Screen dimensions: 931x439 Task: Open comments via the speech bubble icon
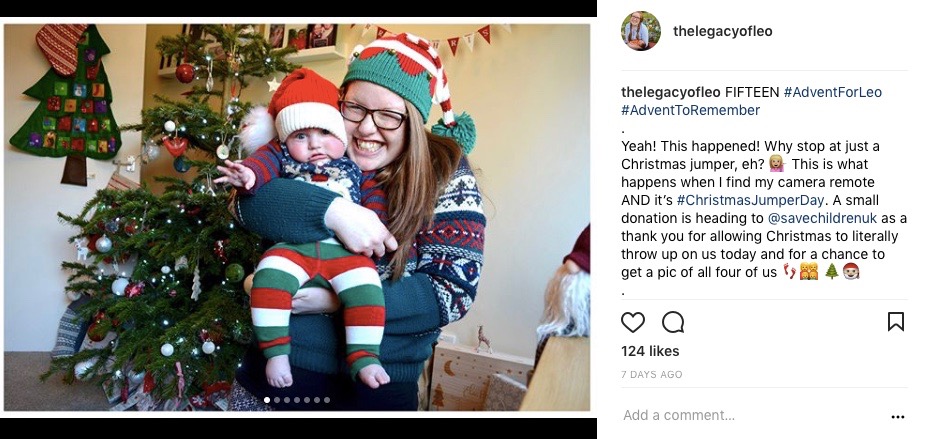pos(673,322)
